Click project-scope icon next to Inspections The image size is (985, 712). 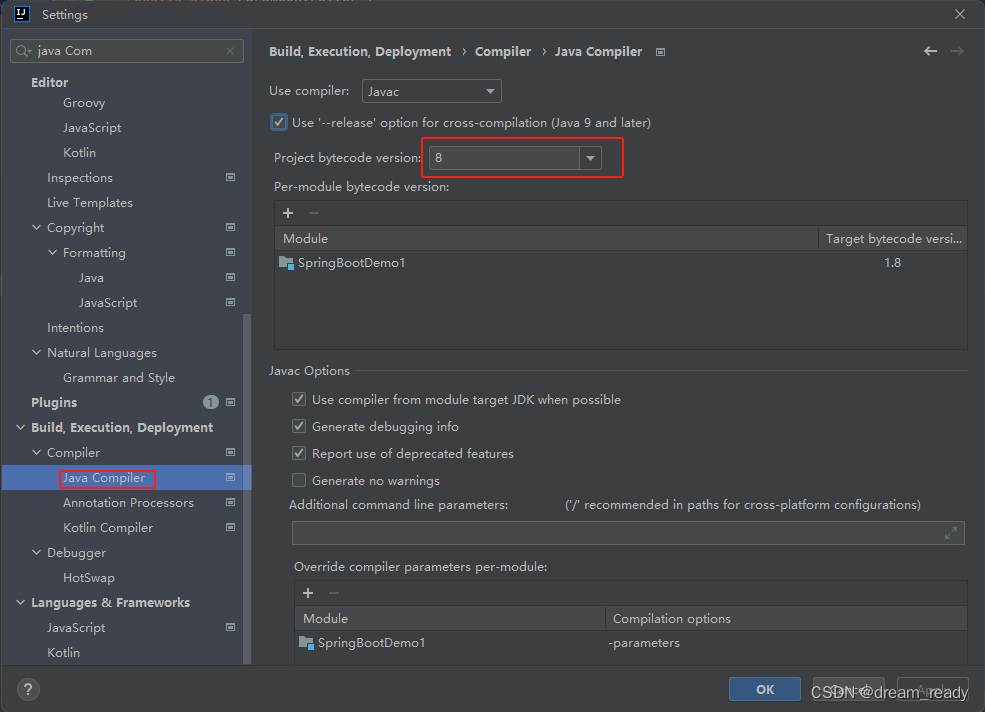(231, 178)
